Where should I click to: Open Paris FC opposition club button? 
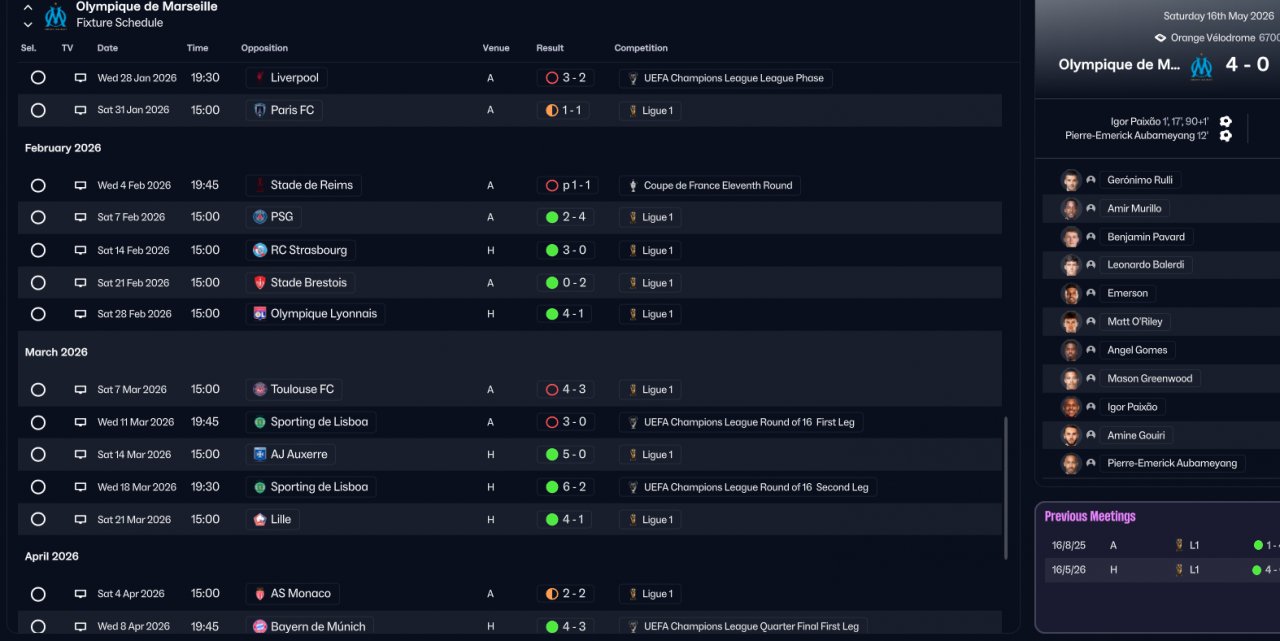coord(284,110)
